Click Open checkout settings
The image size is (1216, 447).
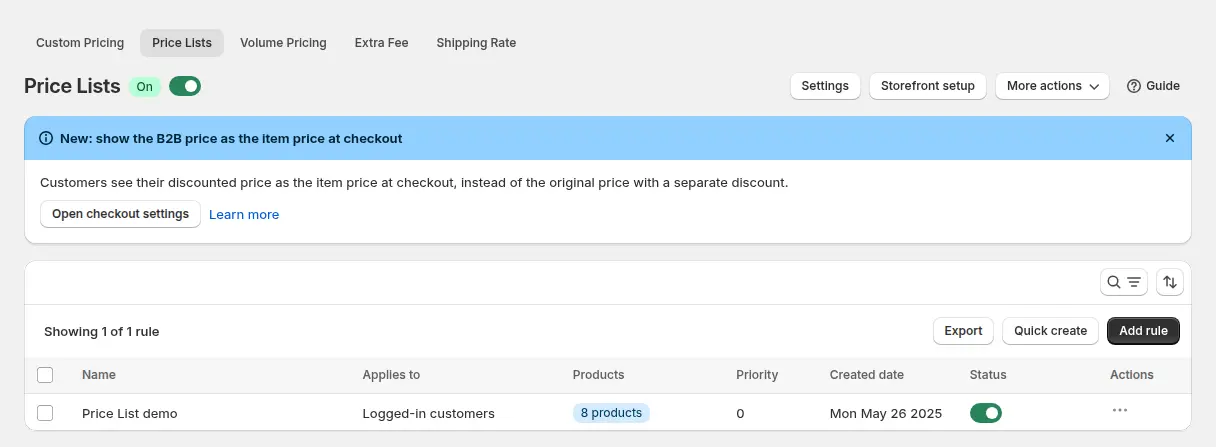(120, 214)
